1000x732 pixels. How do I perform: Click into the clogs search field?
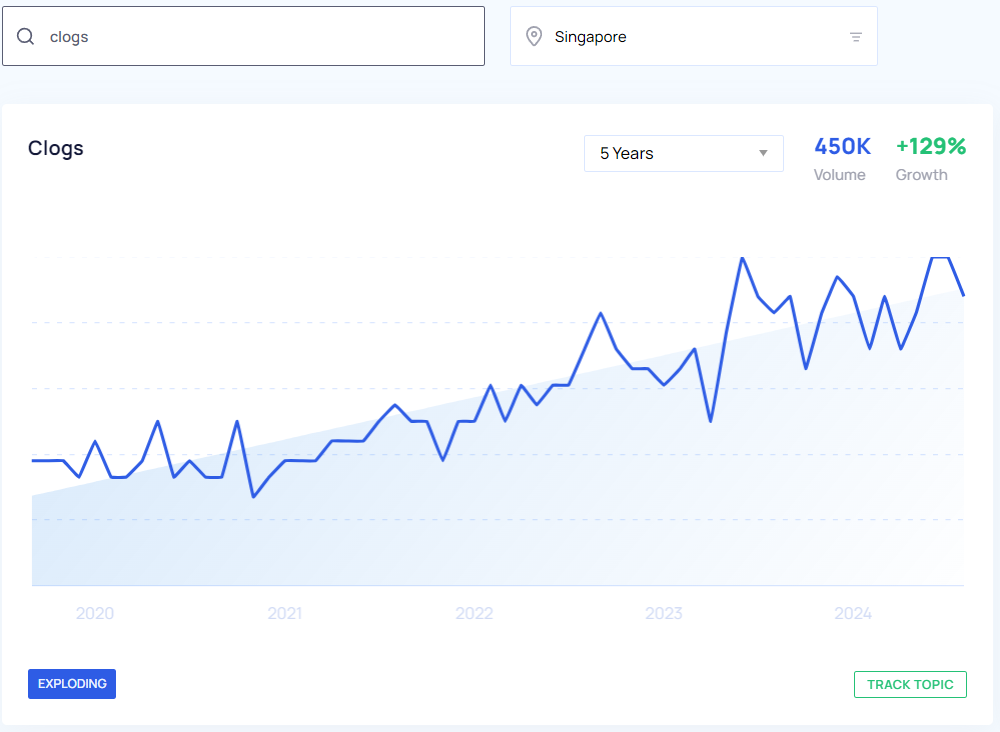coord(260,37)
